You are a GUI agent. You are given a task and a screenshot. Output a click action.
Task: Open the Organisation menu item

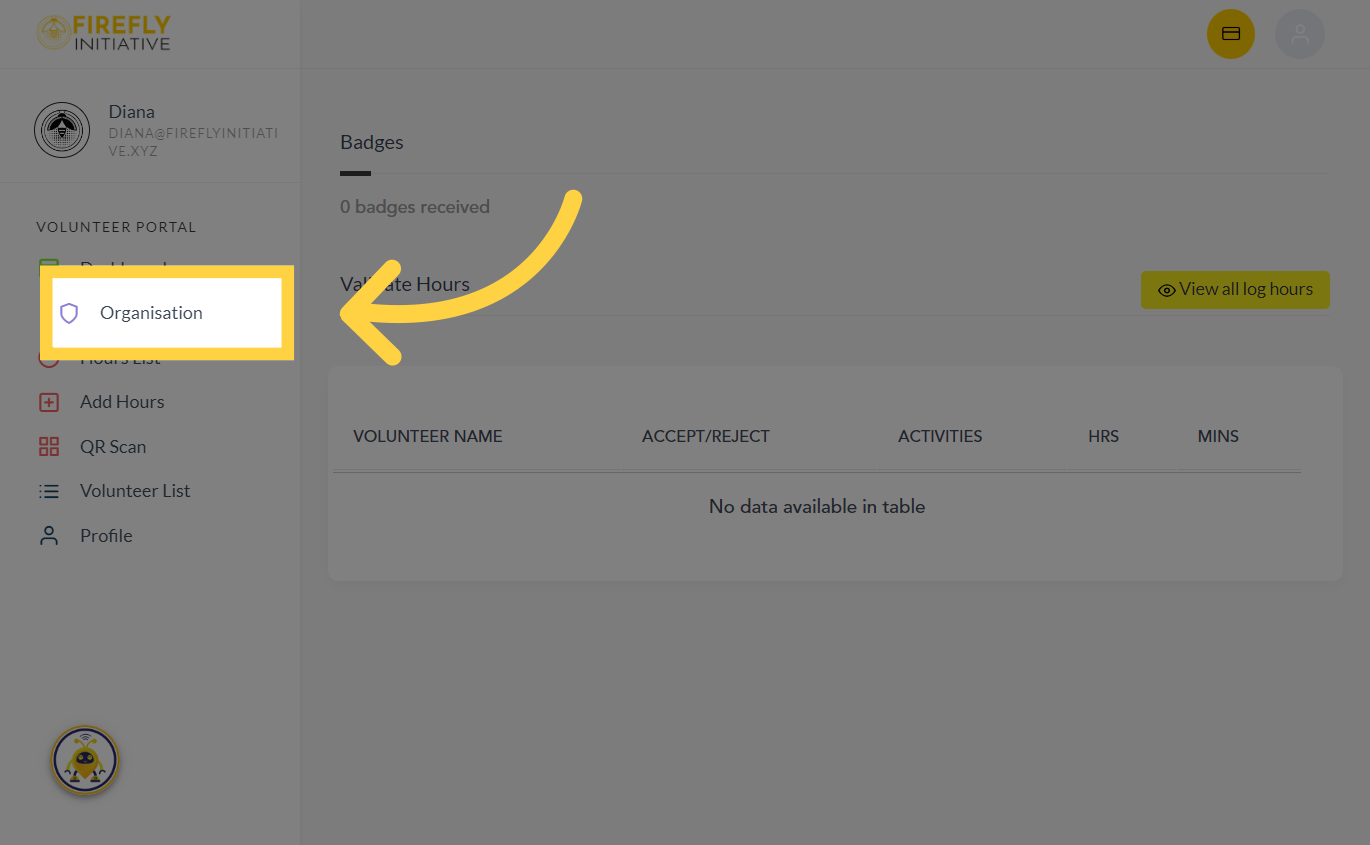coord(166,313)
